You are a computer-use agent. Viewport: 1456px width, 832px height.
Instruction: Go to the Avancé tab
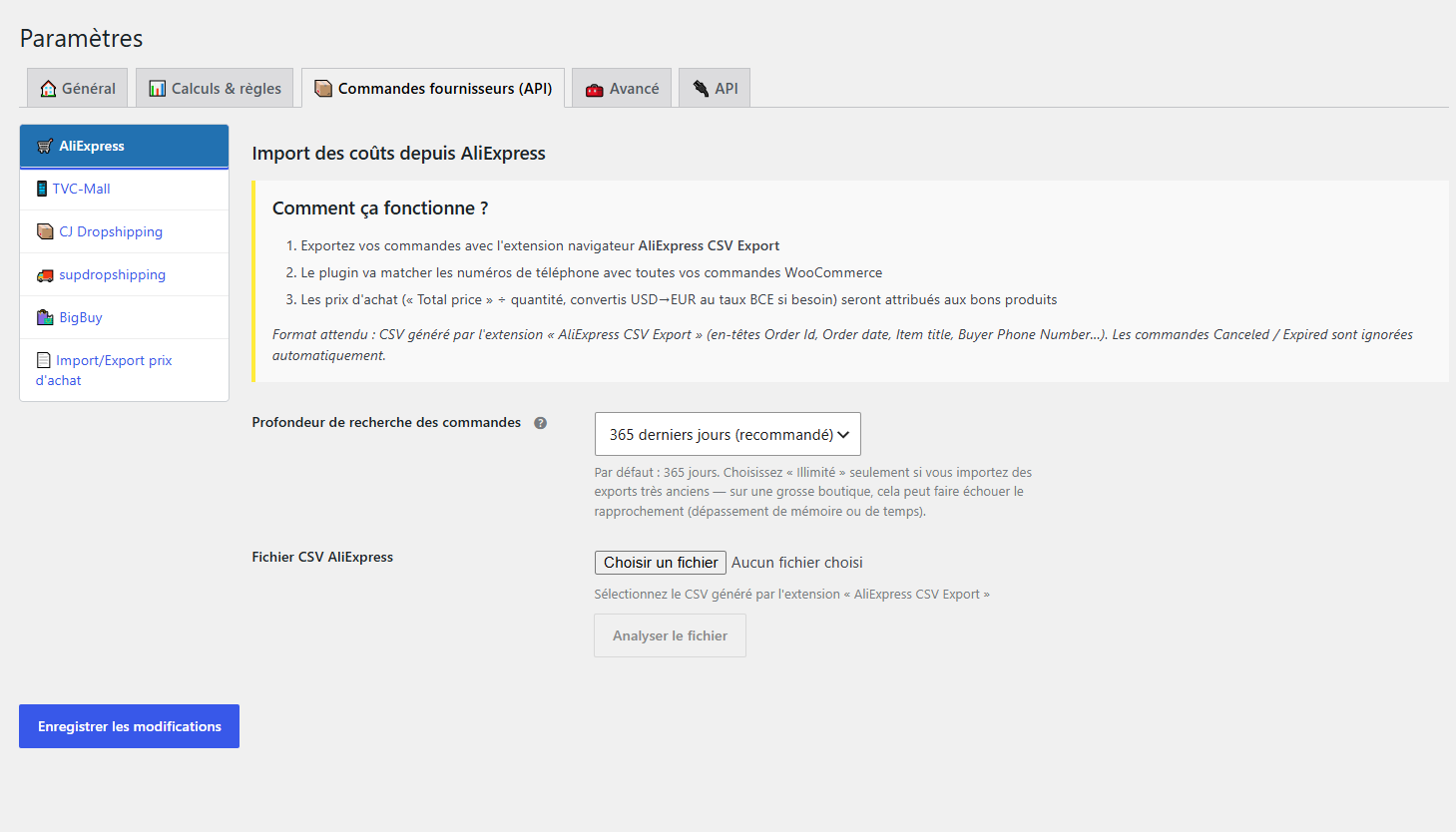pos(622,88)
